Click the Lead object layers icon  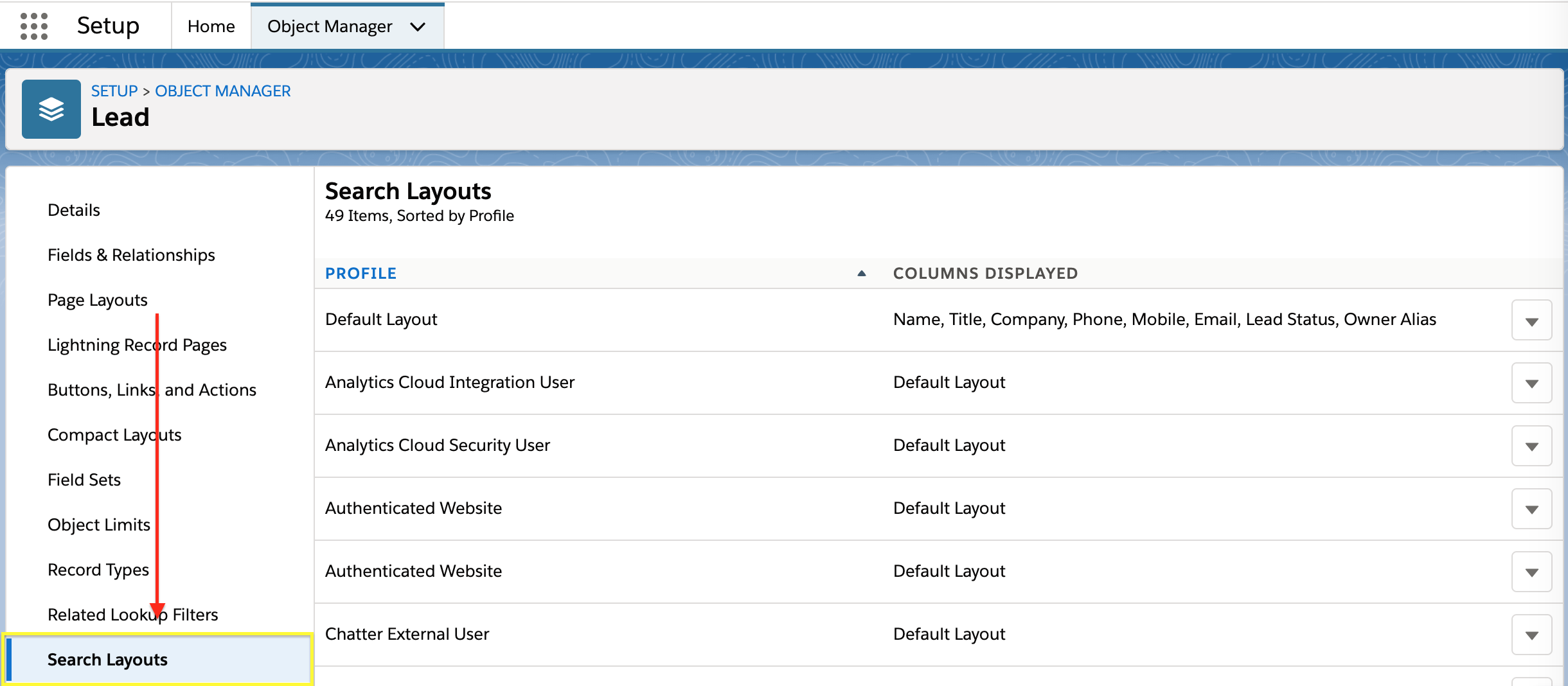[51, 109]
